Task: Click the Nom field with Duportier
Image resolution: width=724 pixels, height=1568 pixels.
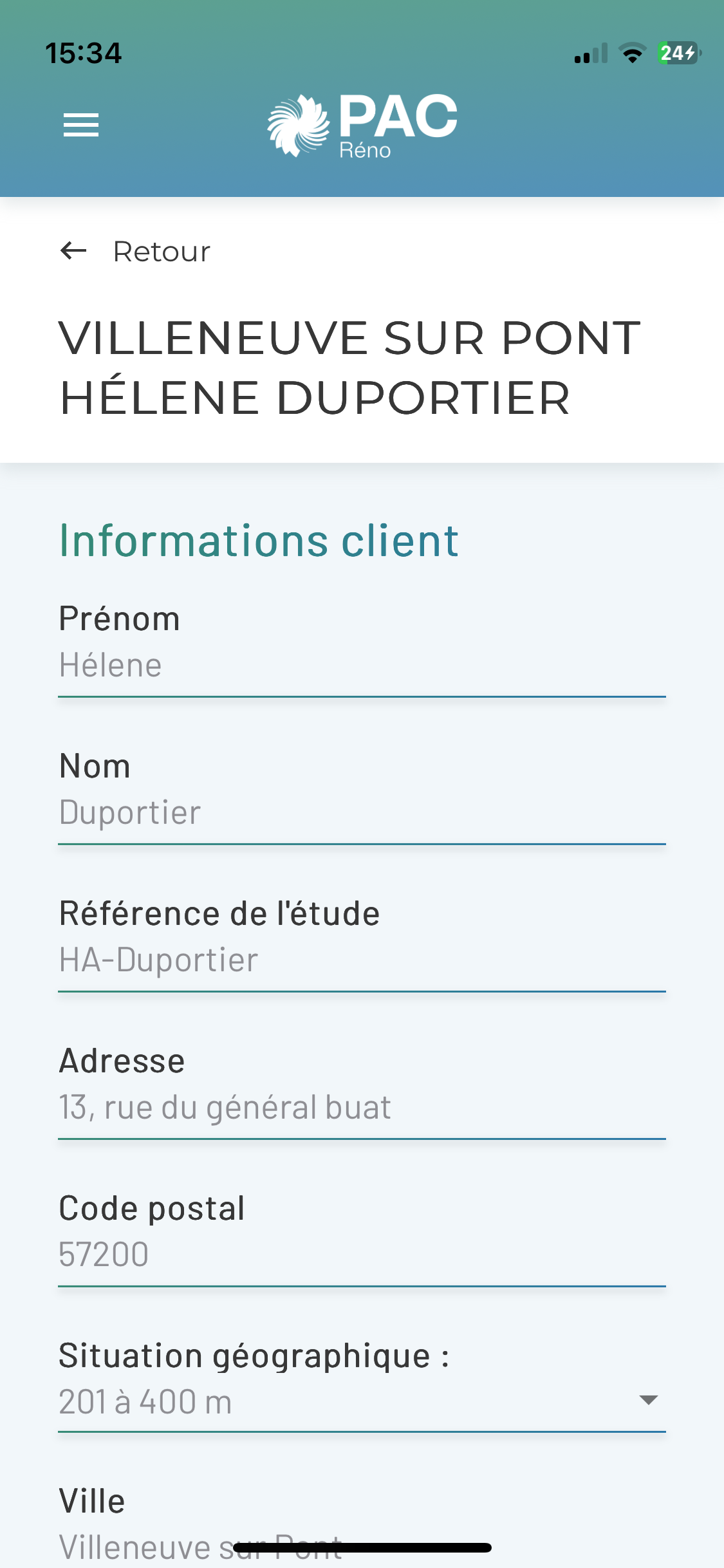Action: 360,813
